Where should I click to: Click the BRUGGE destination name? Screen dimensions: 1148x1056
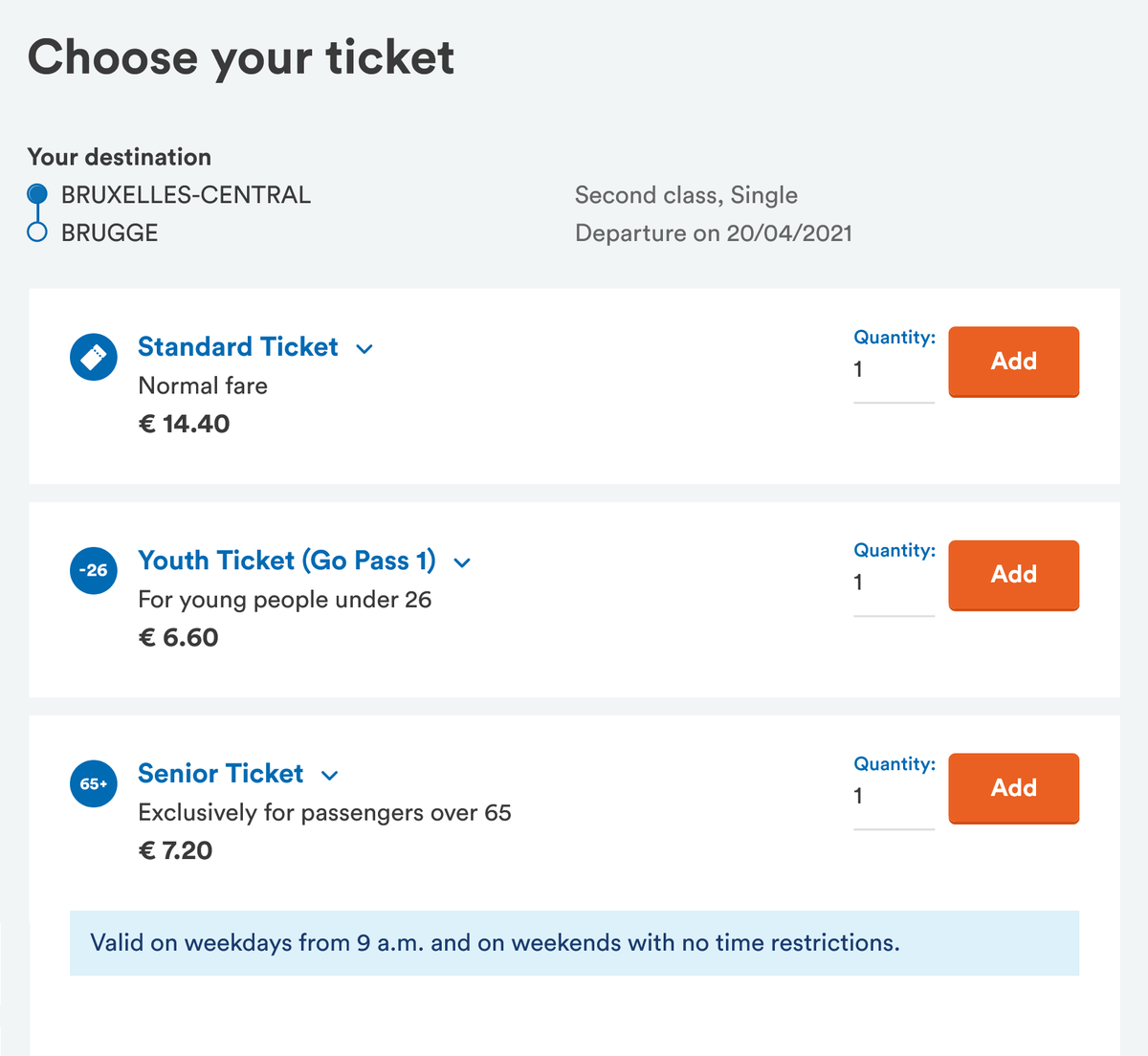[109, 233]
